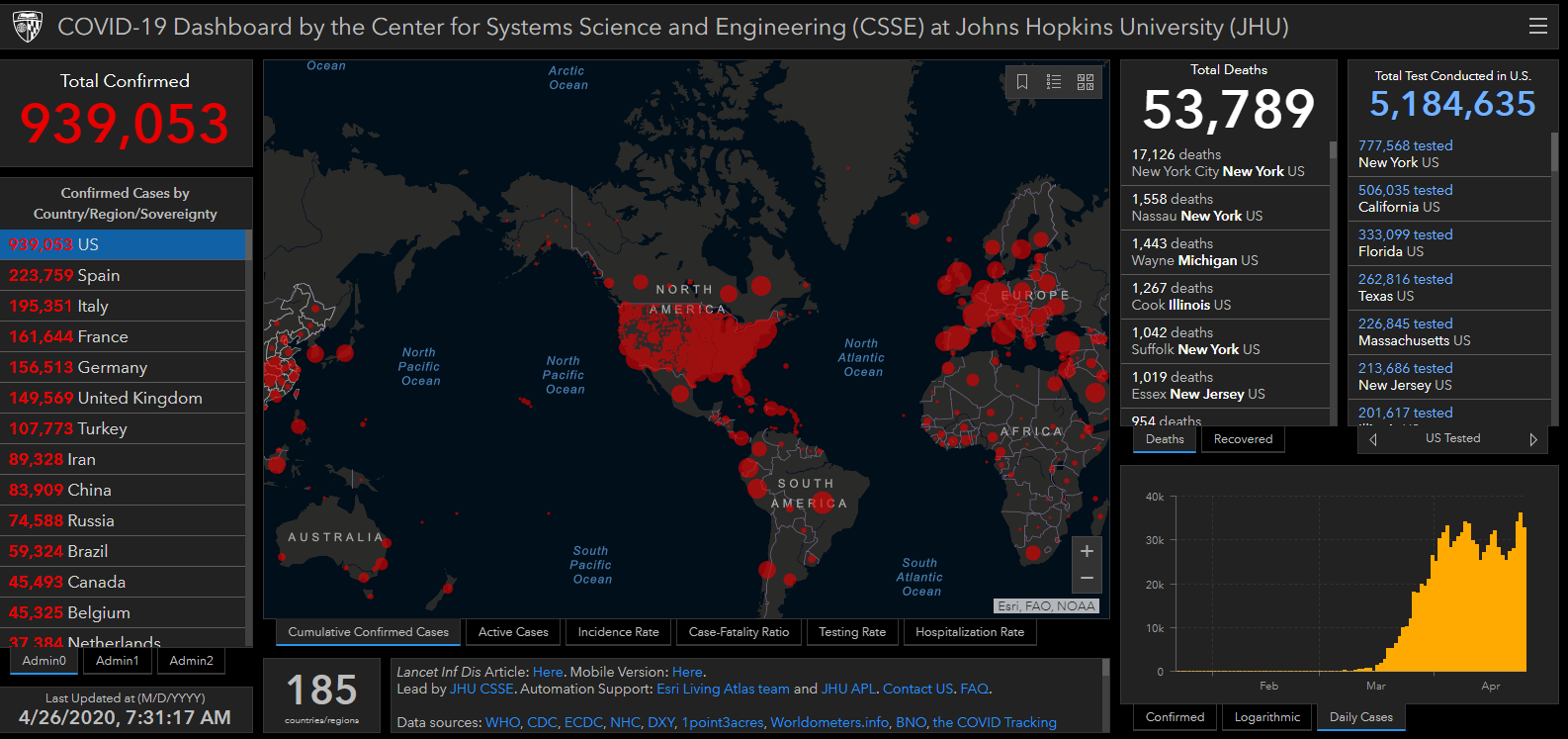Show the Active Cases map layer
This screenshot has height=739, width=1568.
(x=513, y=632)
